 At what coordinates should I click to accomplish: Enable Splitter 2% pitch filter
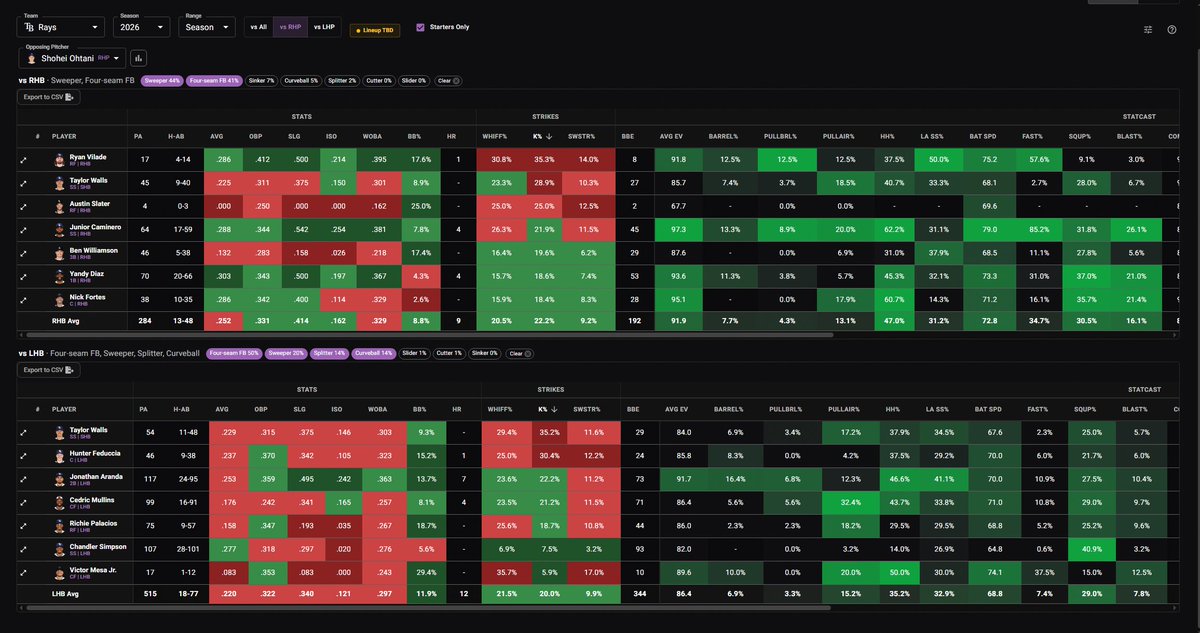click(x=341, y=80)
